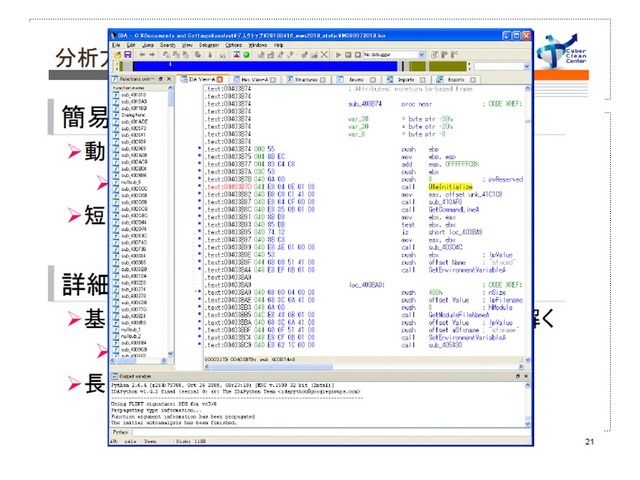
Task: Close the Enums tab
Action: click(x=372, y=80)
